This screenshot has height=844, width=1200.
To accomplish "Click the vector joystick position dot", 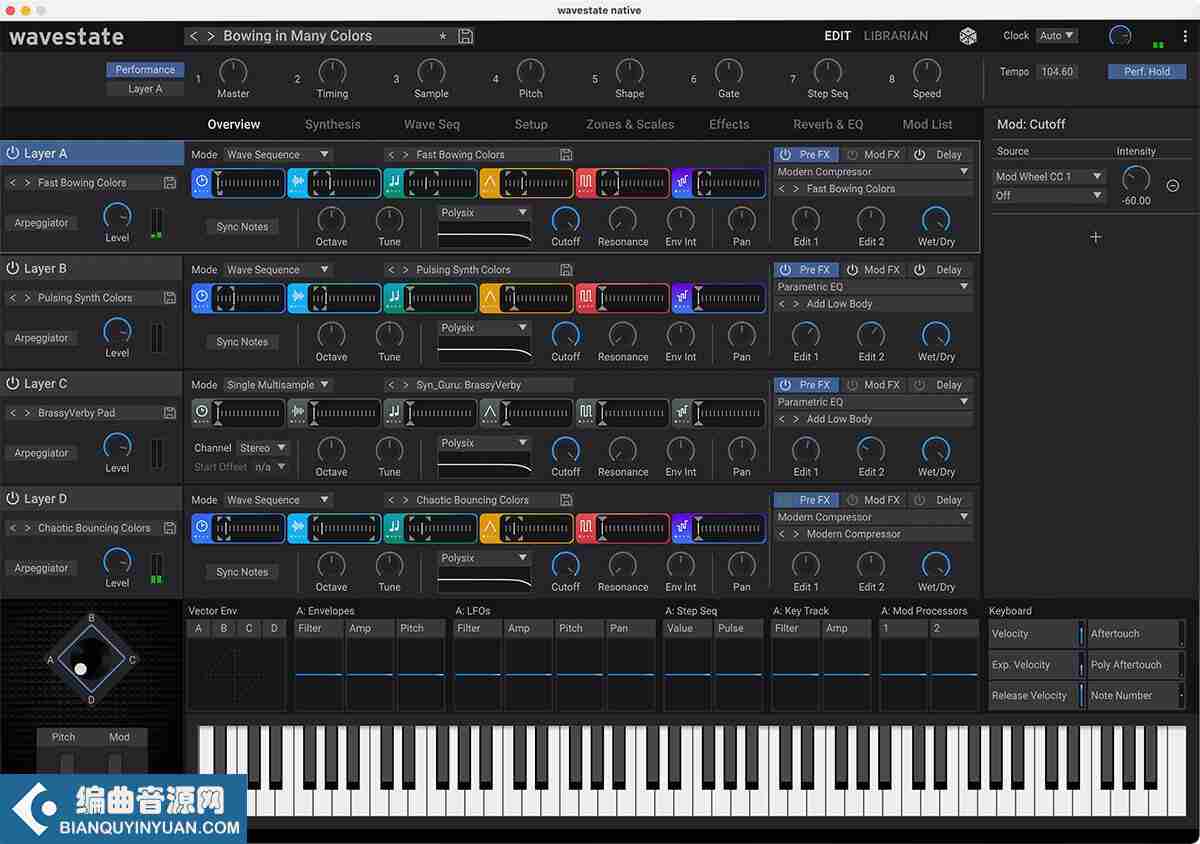I will coord(80,669).
